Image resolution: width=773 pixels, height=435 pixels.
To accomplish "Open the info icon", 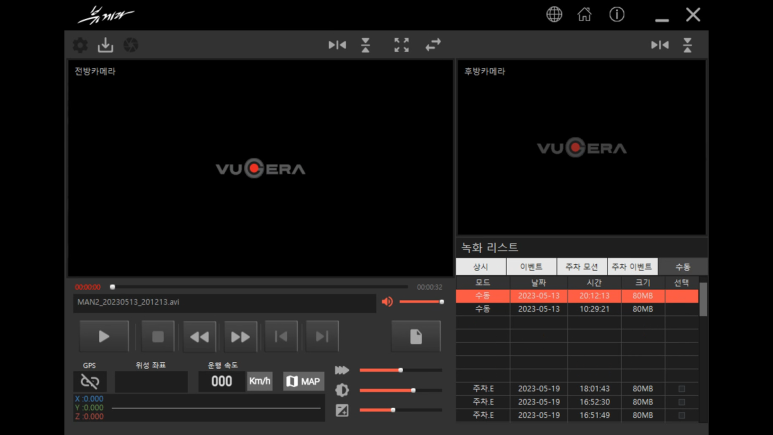I will tap(617, 14).
